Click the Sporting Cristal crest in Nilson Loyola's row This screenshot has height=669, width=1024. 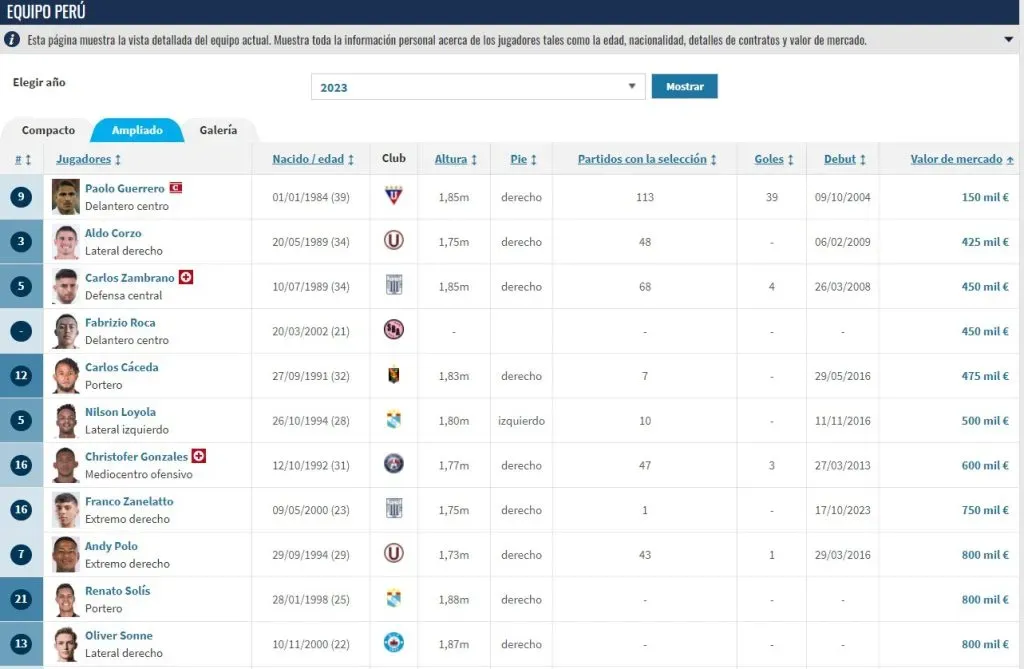click(x=393, y=420)
